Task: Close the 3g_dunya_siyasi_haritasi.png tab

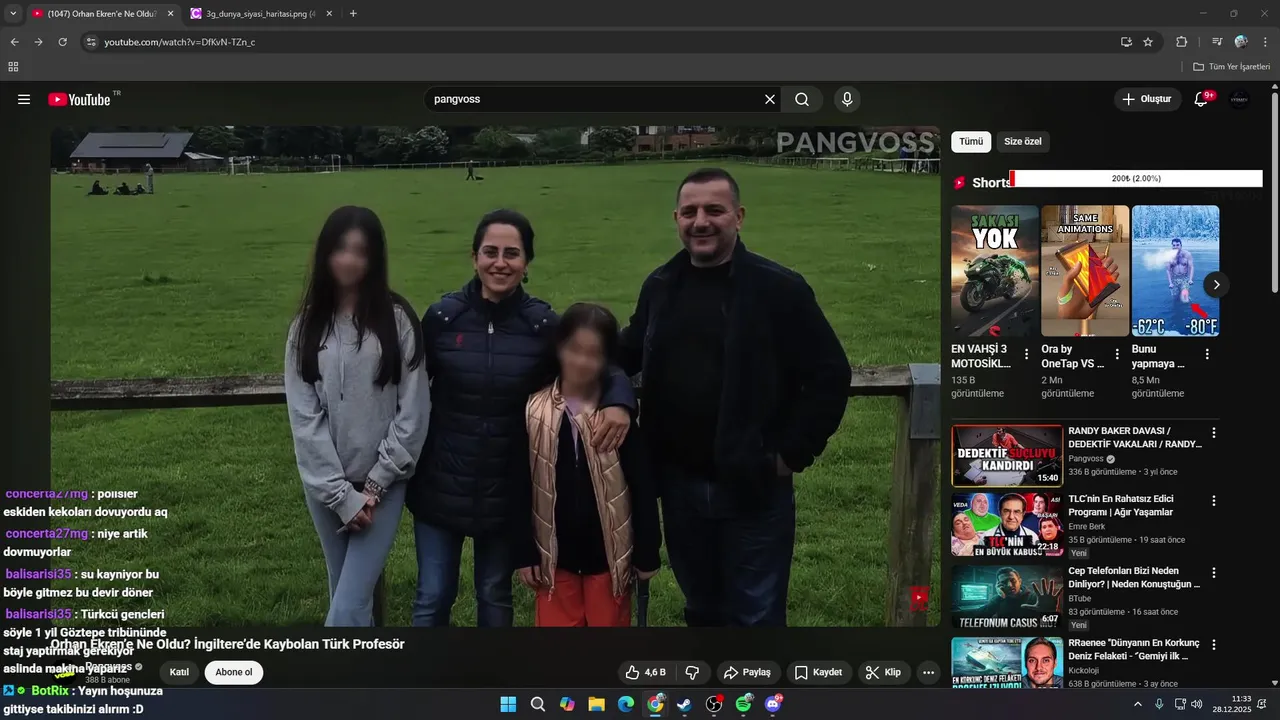Action: click(x=329, y=14)
